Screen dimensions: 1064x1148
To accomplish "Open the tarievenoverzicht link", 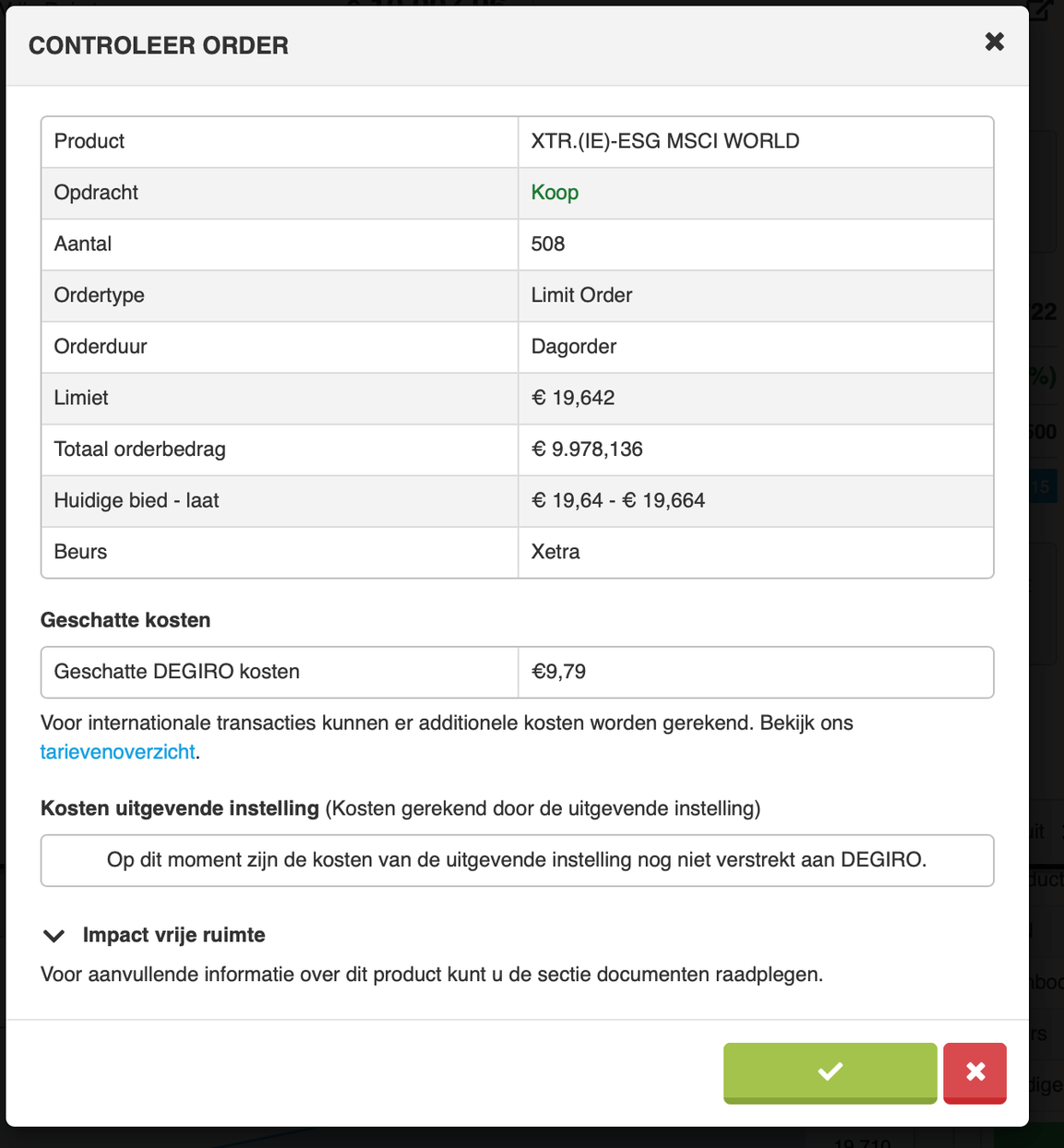I will [x=117, y=752].
